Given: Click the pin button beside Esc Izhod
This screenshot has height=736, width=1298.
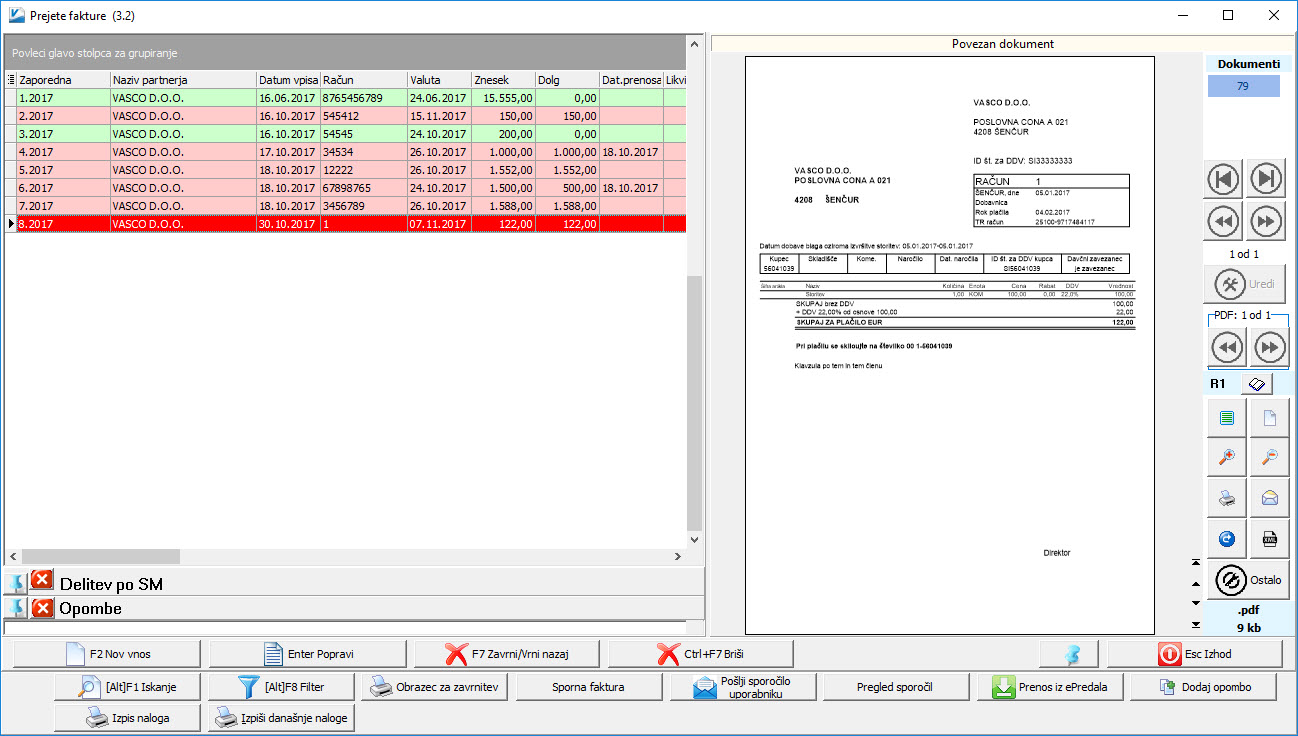Looking at the screenshot, I should pyautogui.click(x=1069, y=654).
